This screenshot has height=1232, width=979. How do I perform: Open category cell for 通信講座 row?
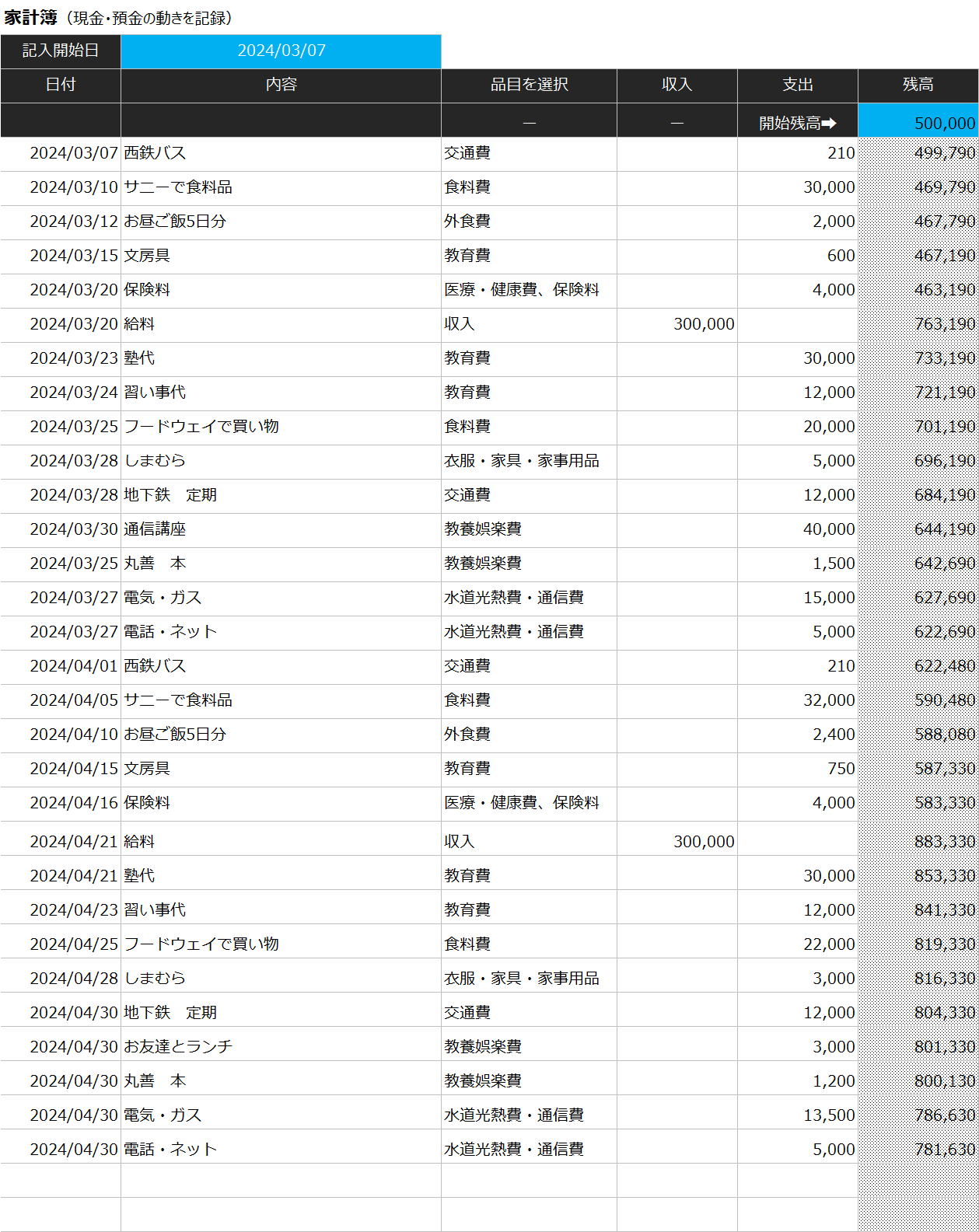tap(529, 529)
